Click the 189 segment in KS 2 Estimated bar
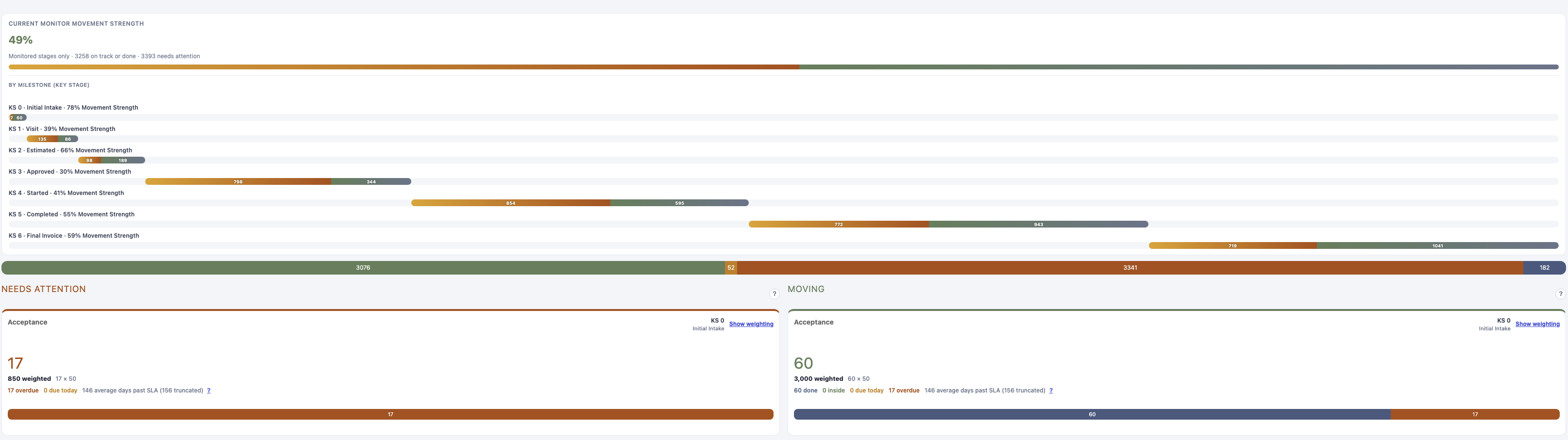Image resolution: width=1568 pixels, height=440 pixels. tap(123, 161)
